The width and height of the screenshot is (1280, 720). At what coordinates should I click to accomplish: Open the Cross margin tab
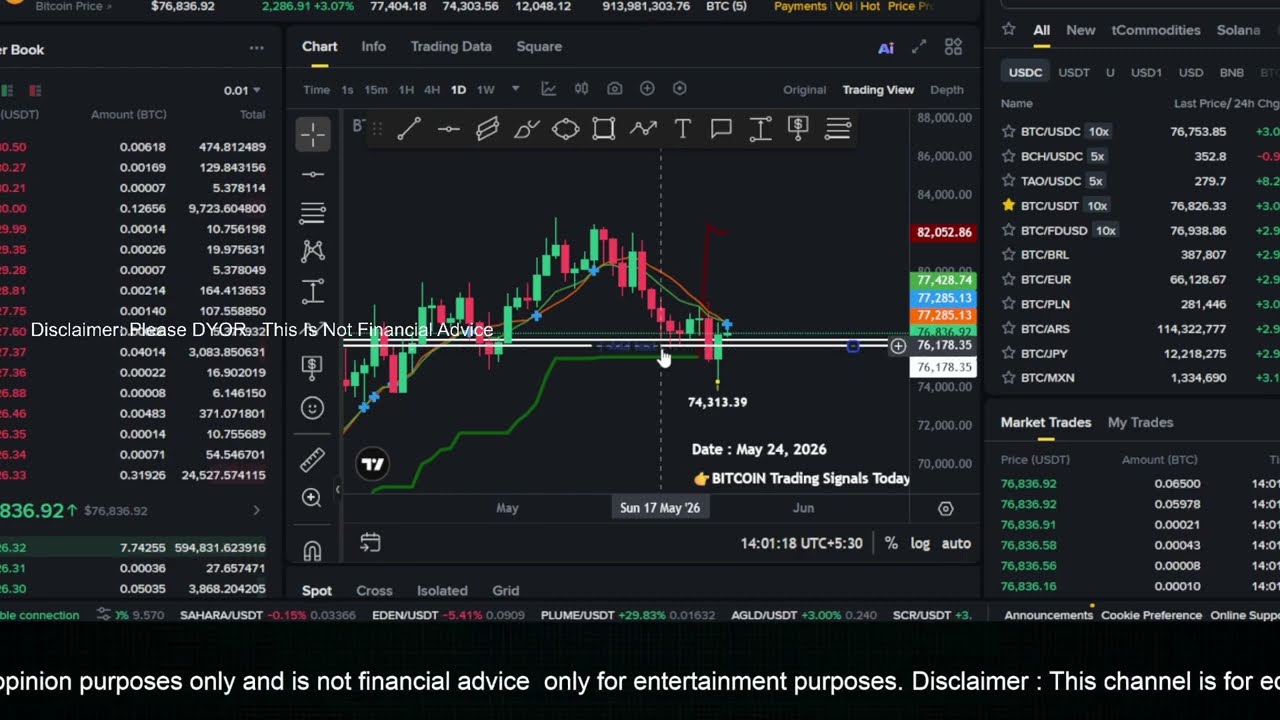374,591
